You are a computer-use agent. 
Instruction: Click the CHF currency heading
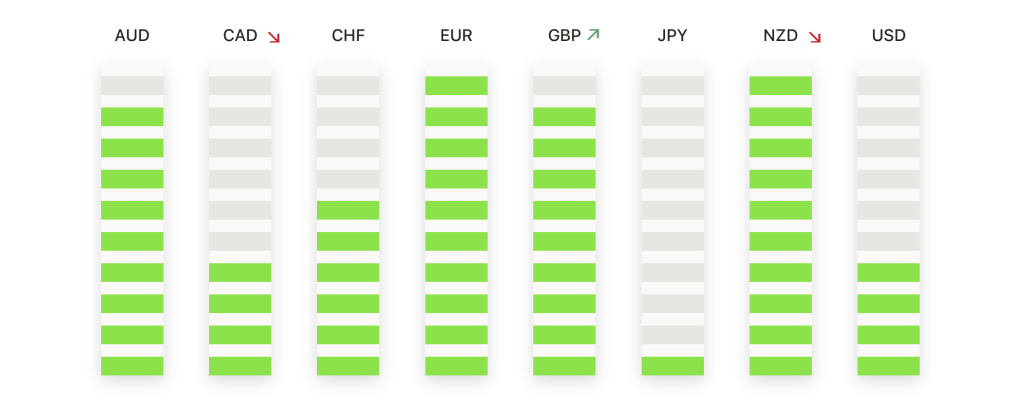pyautogui.click(x=348, y=36)
